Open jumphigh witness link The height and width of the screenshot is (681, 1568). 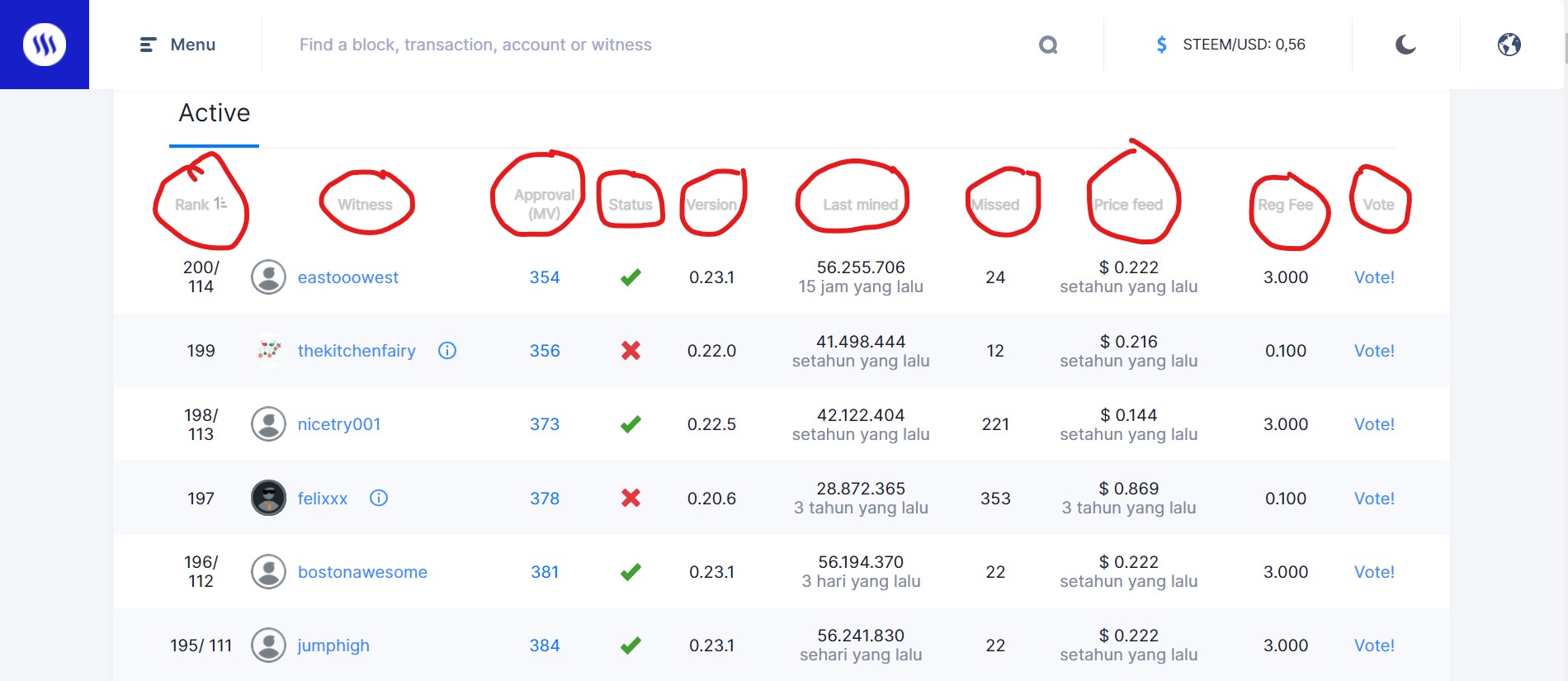pos(333,646)
